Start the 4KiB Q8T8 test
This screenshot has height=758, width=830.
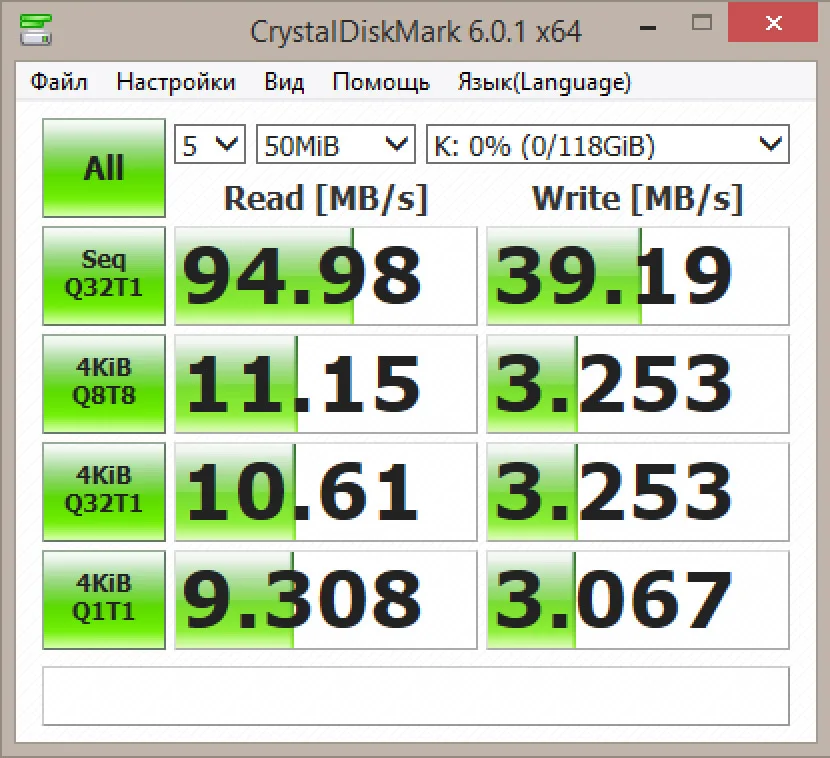[x=104, y=384]
